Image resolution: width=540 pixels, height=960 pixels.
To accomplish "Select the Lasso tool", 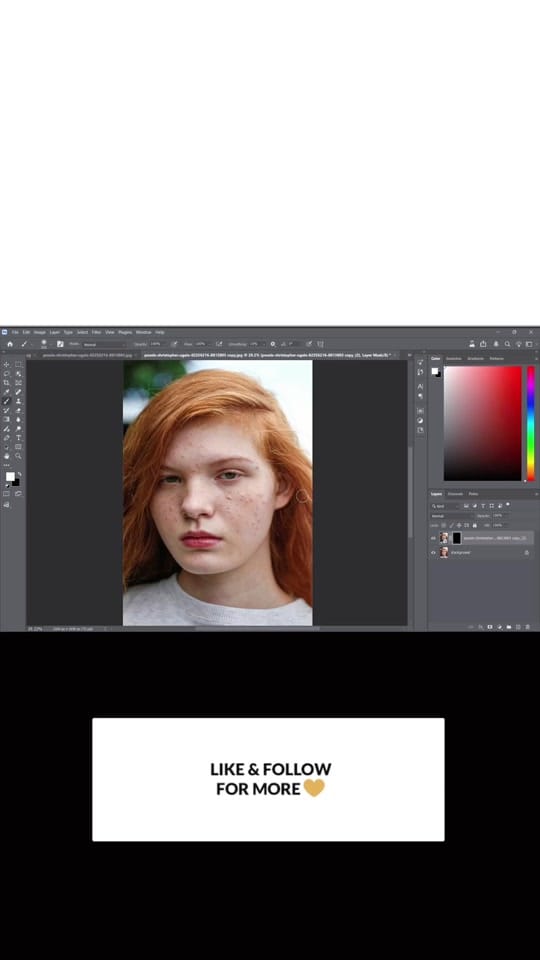I will 7,373.
